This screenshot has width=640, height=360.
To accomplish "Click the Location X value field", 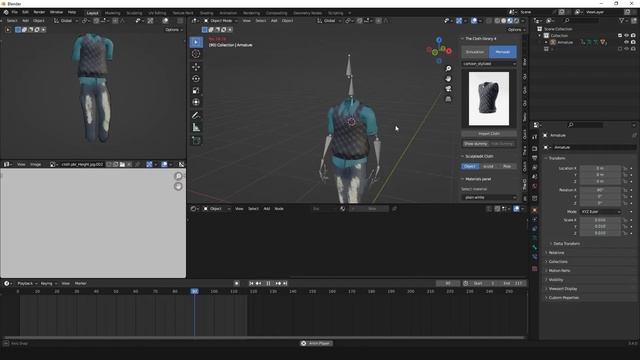I will [600, 168].
